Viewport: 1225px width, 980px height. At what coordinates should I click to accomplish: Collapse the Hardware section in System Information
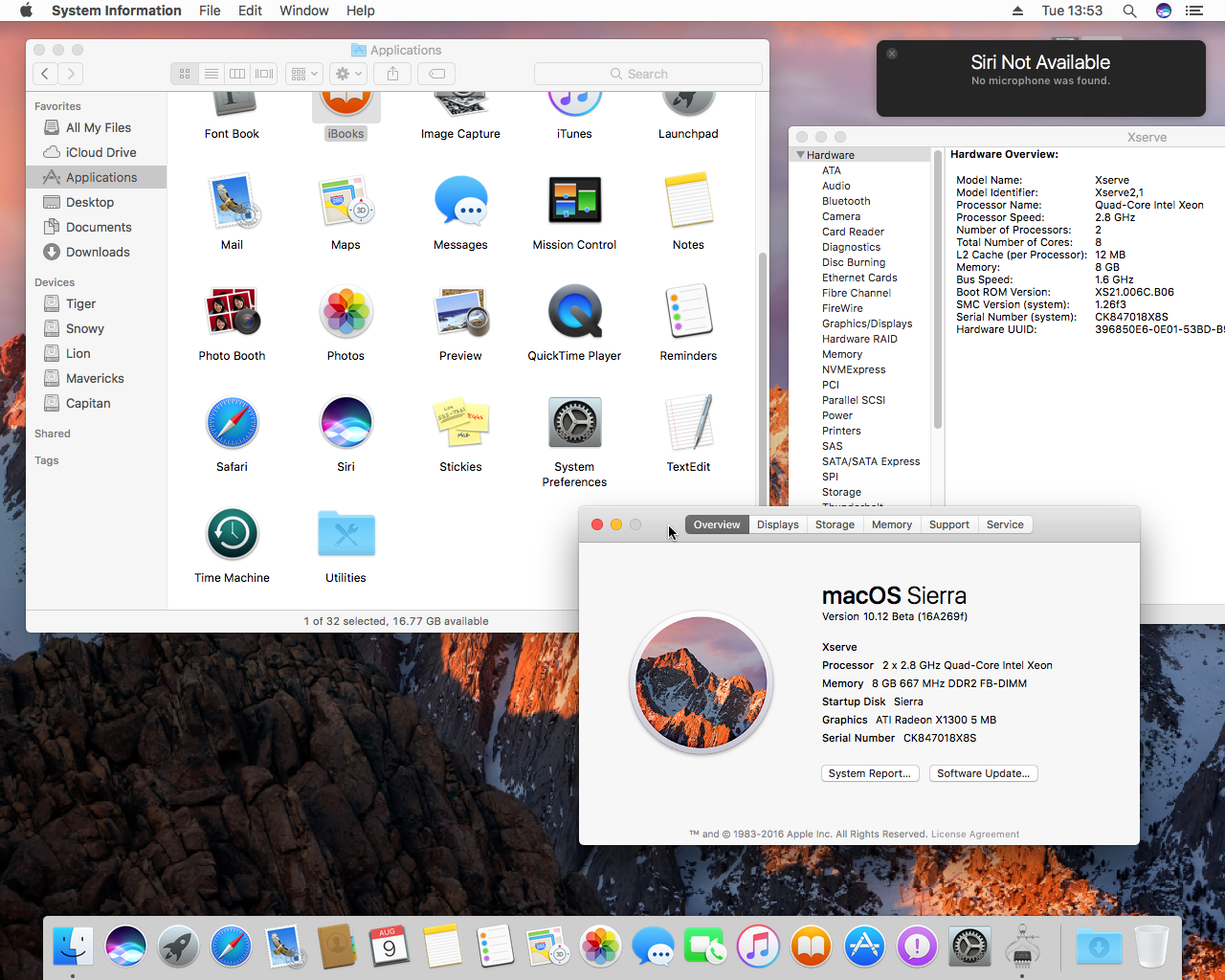[800, 155]
